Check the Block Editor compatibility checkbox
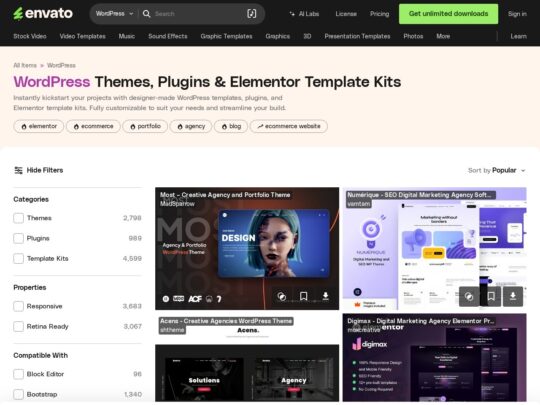The image size is (540, 405). [x=19, y=374]
